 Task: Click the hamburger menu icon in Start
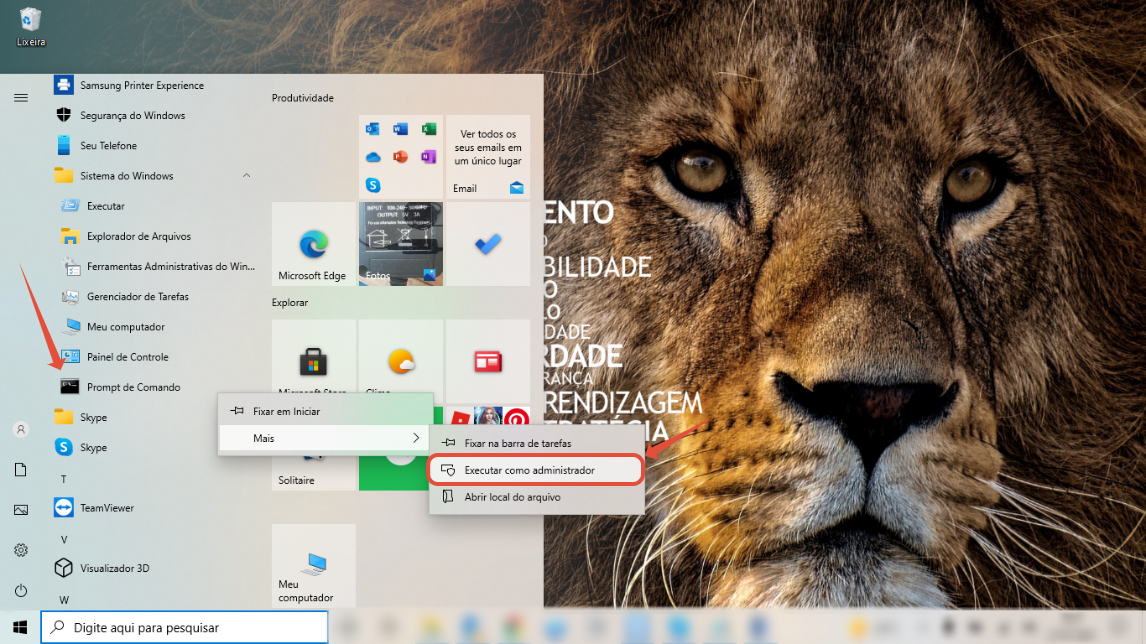(20, 97)
